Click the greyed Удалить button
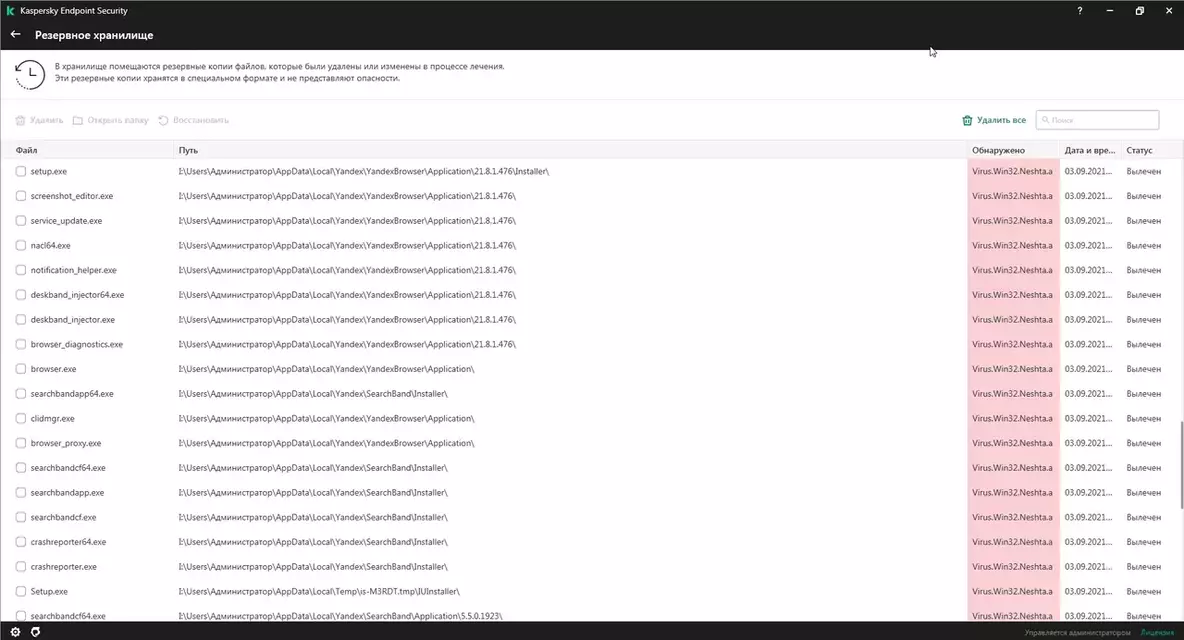This screenshot has height=640, width=1184. coord(39,120)
